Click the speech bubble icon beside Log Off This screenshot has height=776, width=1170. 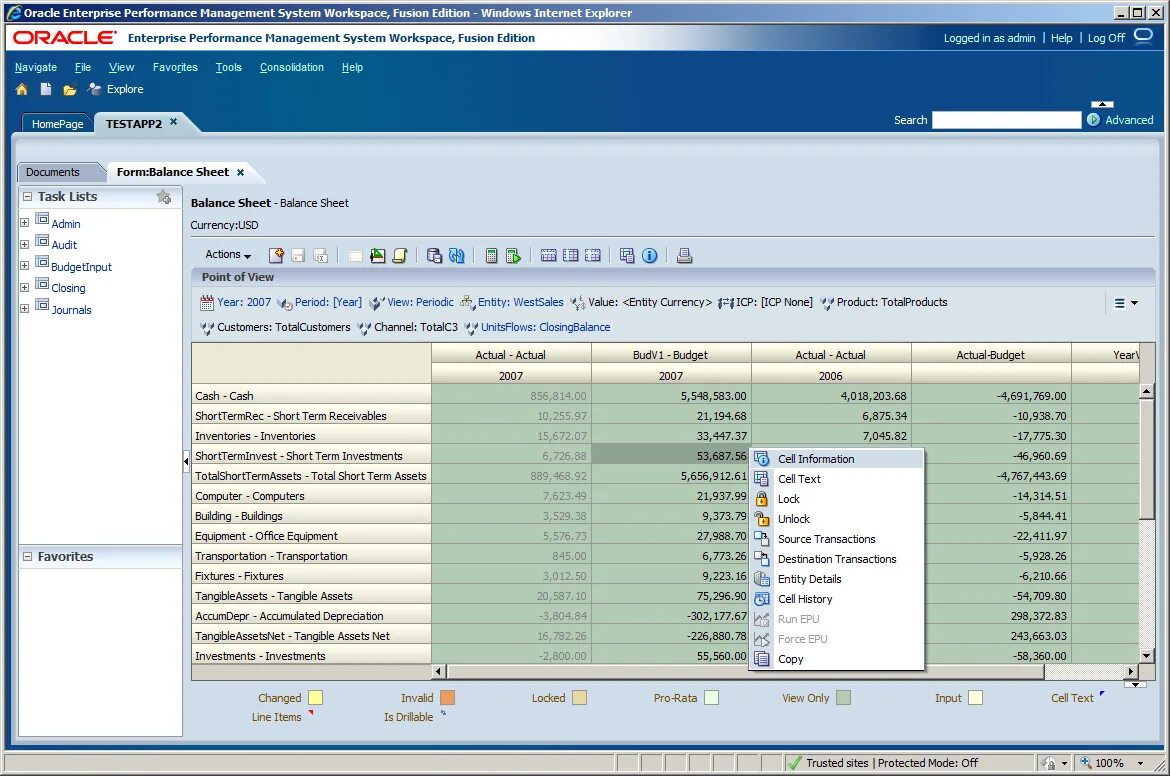pos(1143,36)
